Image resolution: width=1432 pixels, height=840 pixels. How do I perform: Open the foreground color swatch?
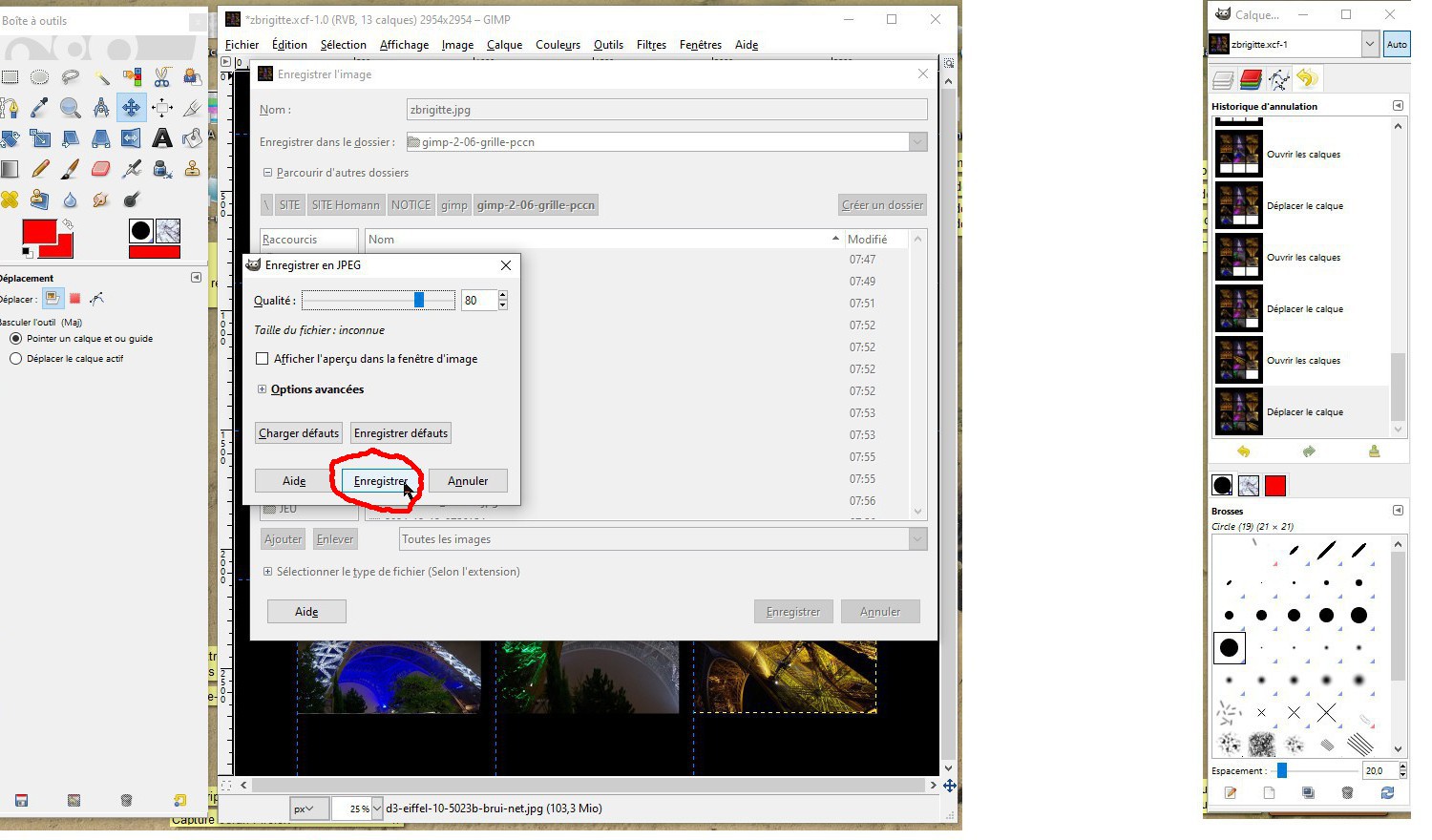(x=39, y=231)
